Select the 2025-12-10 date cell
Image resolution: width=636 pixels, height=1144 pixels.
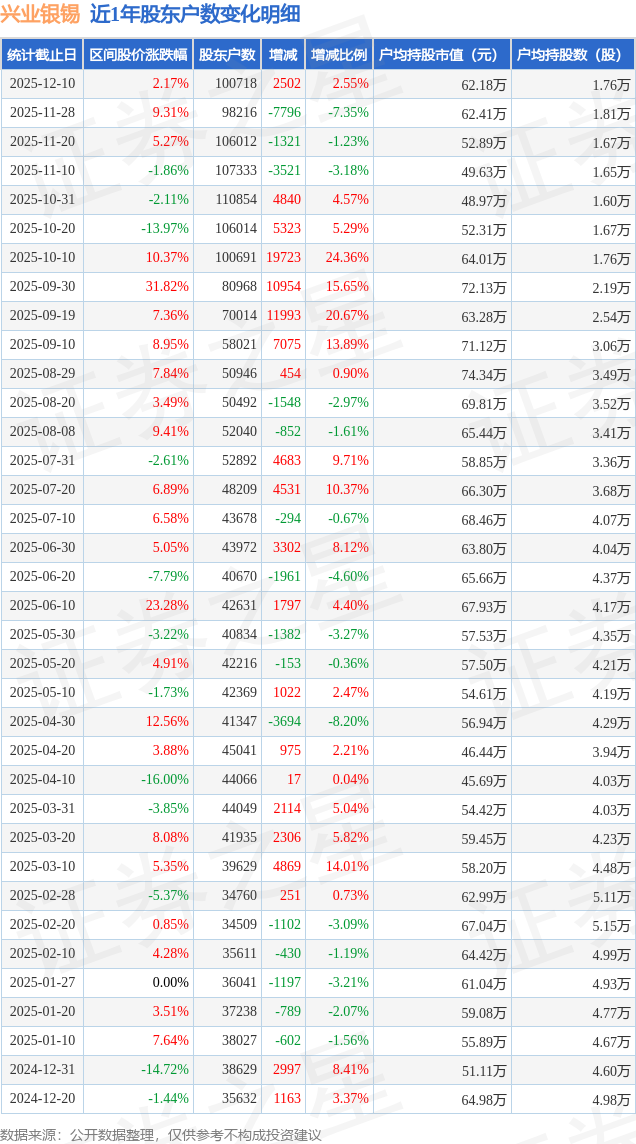[x=42, y=84]
